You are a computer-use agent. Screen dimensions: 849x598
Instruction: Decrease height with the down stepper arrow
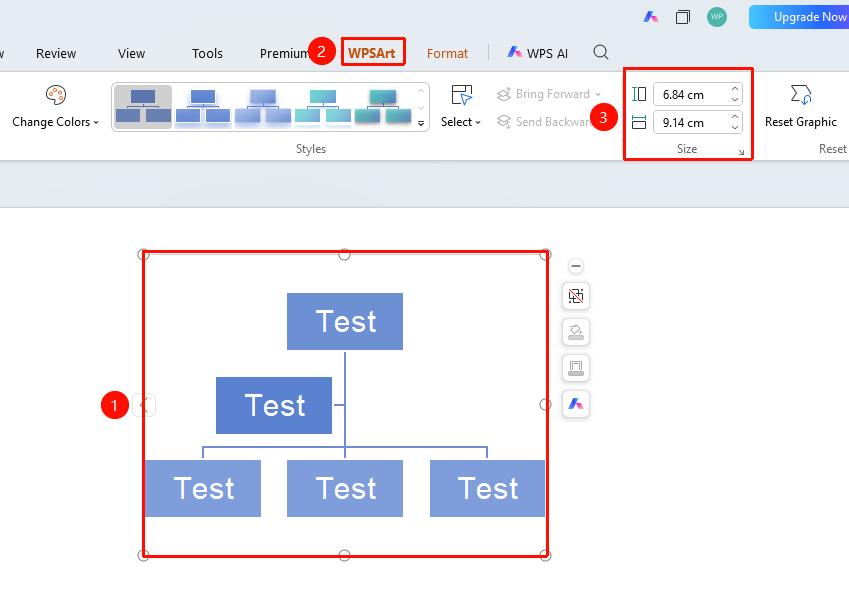tap(735, 100)
